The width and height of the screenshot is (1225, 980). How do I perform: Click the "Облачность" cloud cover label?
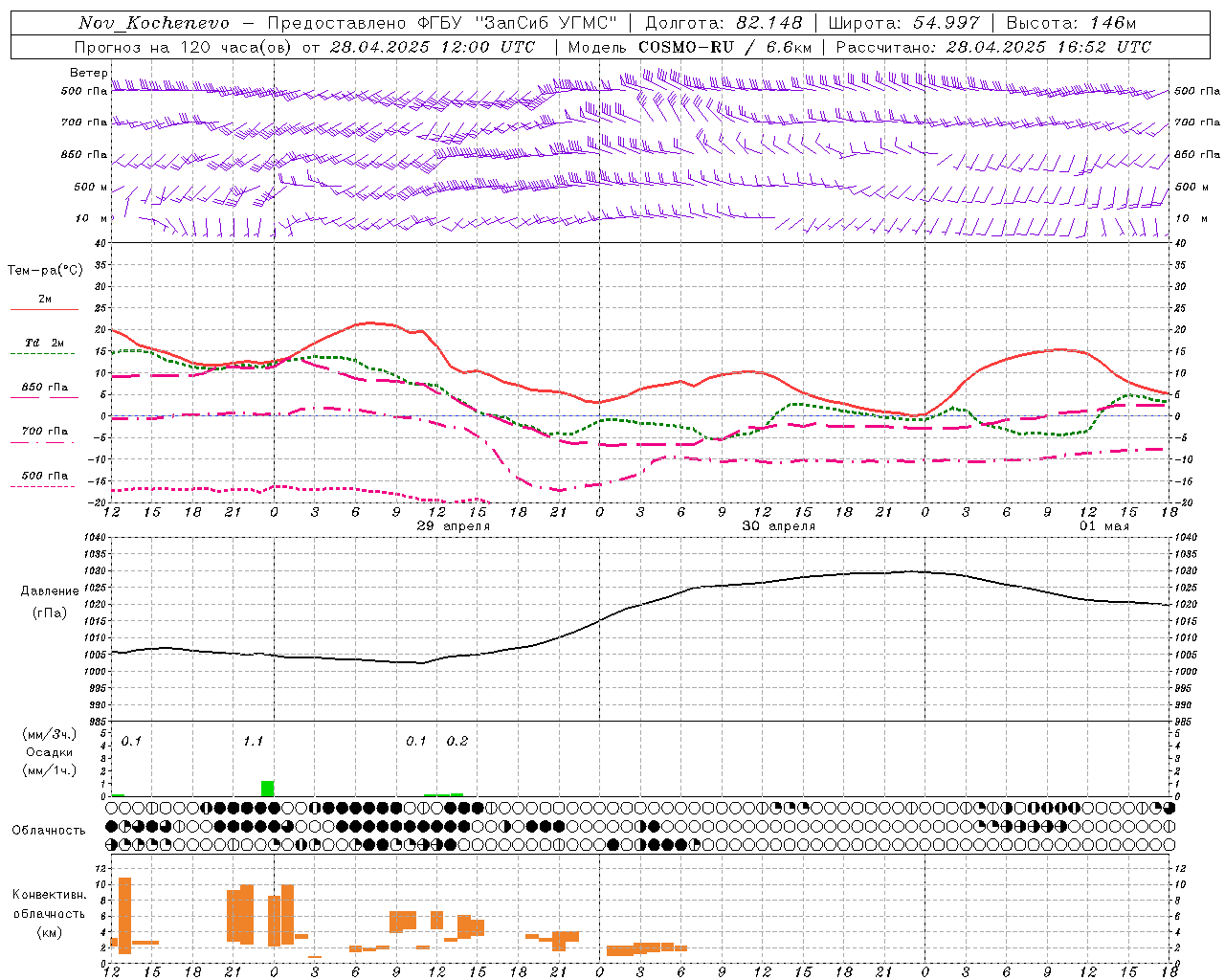point(49,830)
